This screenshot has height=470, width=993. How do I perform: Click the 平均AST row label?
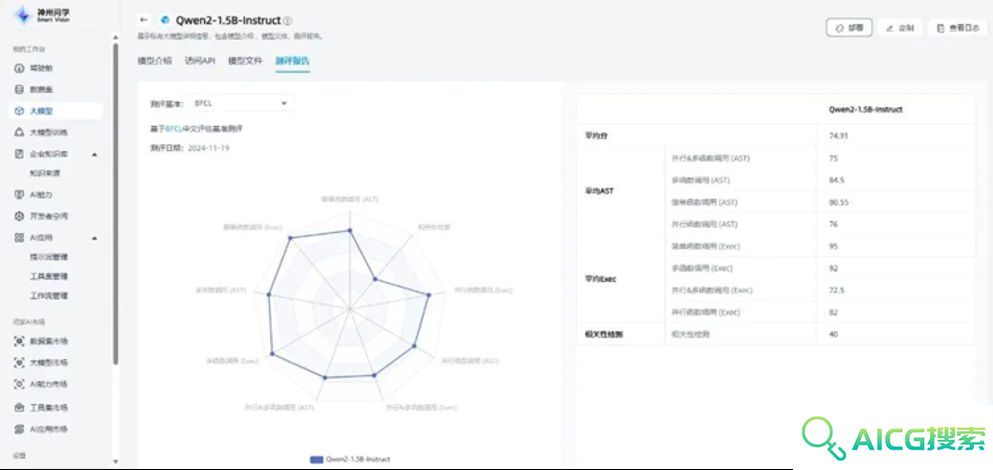pos(600,191)
